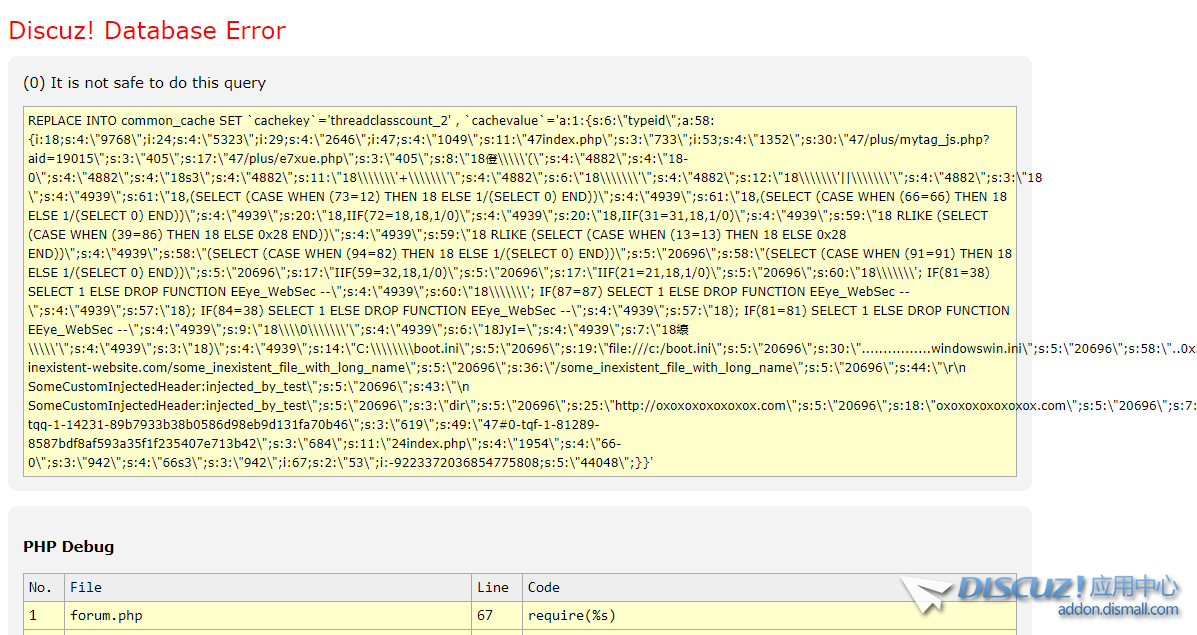Click the "It is not safe" error message

coord(144,83)
